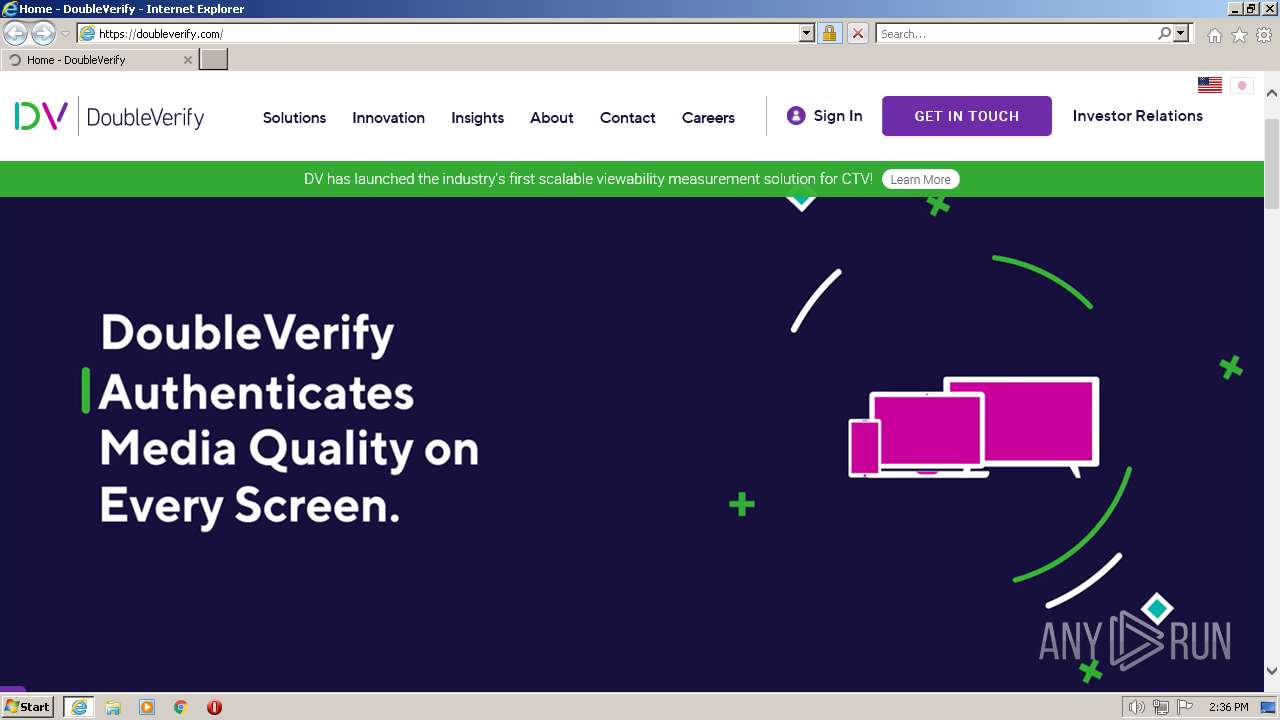Open Chrome taskbar icon
The width and height of the screenshot is (1280, 720).
pos(181,707)
